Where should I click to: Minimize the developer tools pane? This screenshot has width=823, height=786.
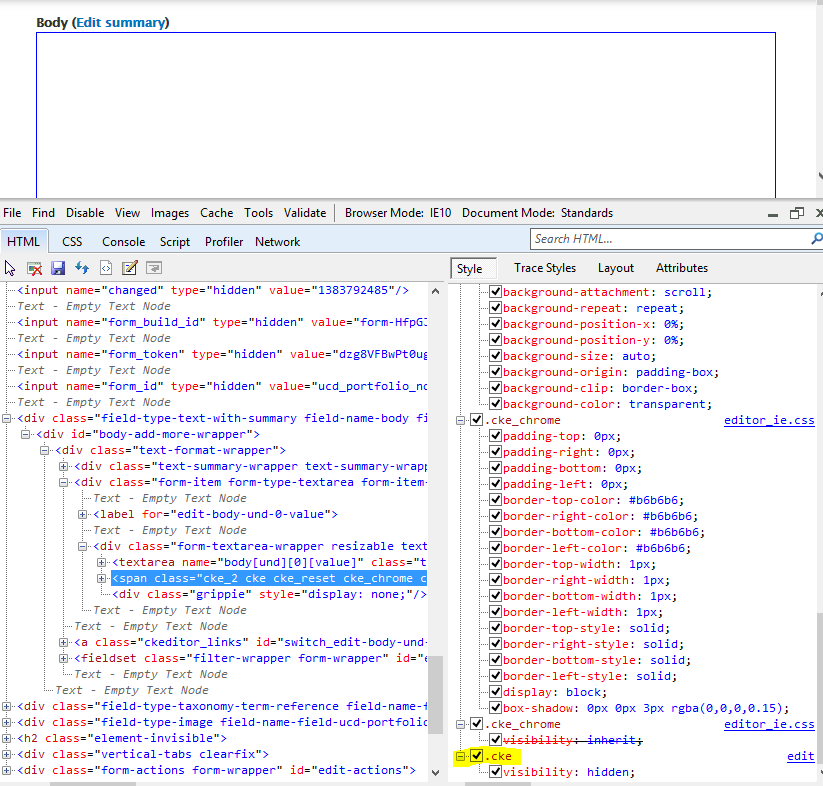773,214
